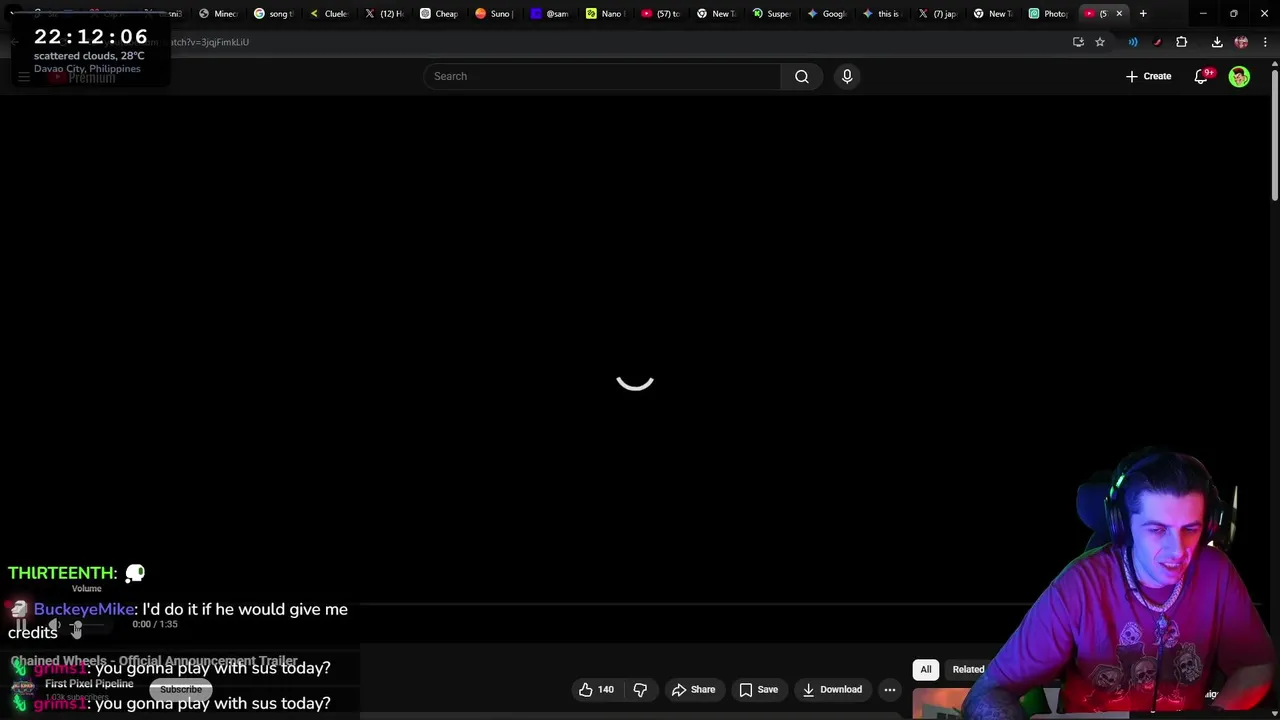Open YouTube notifications bell

[x=1202, y=76]
